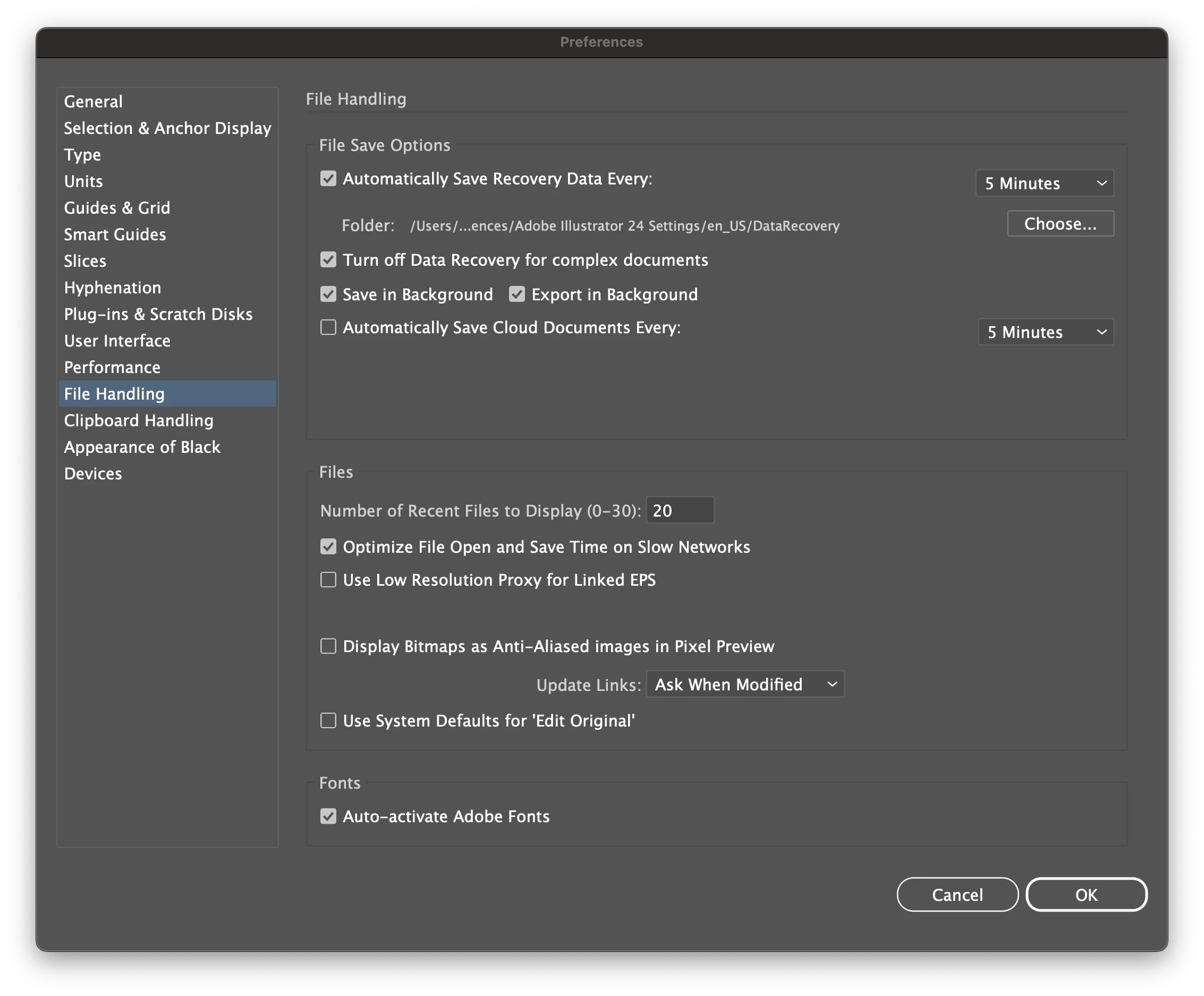This screenshot has height=996, width=1204.
Task: Check Display Bitmaps as Anti-Aliased images
Action: (328, 646)
